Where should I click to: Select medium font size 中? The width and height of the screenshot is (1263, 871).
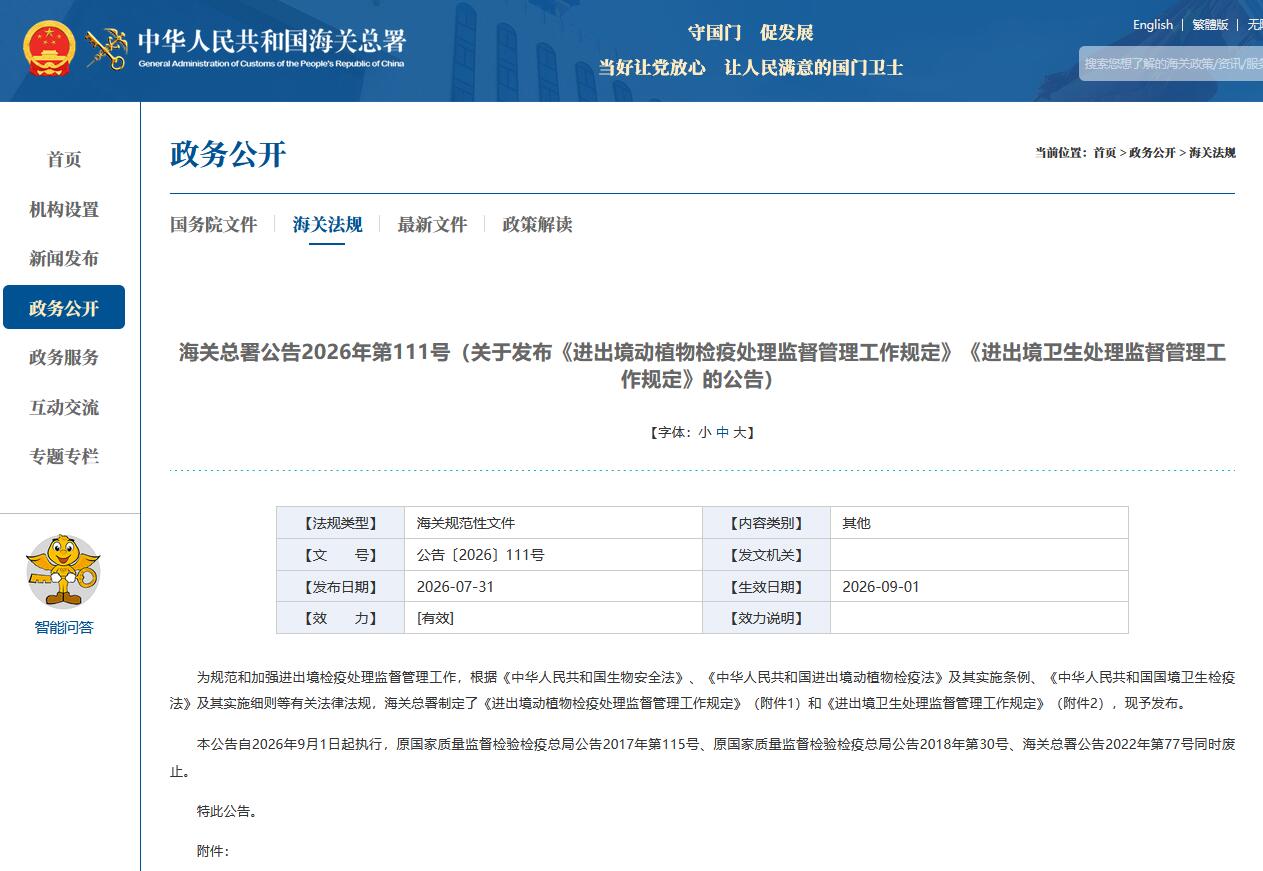[722, 432]
